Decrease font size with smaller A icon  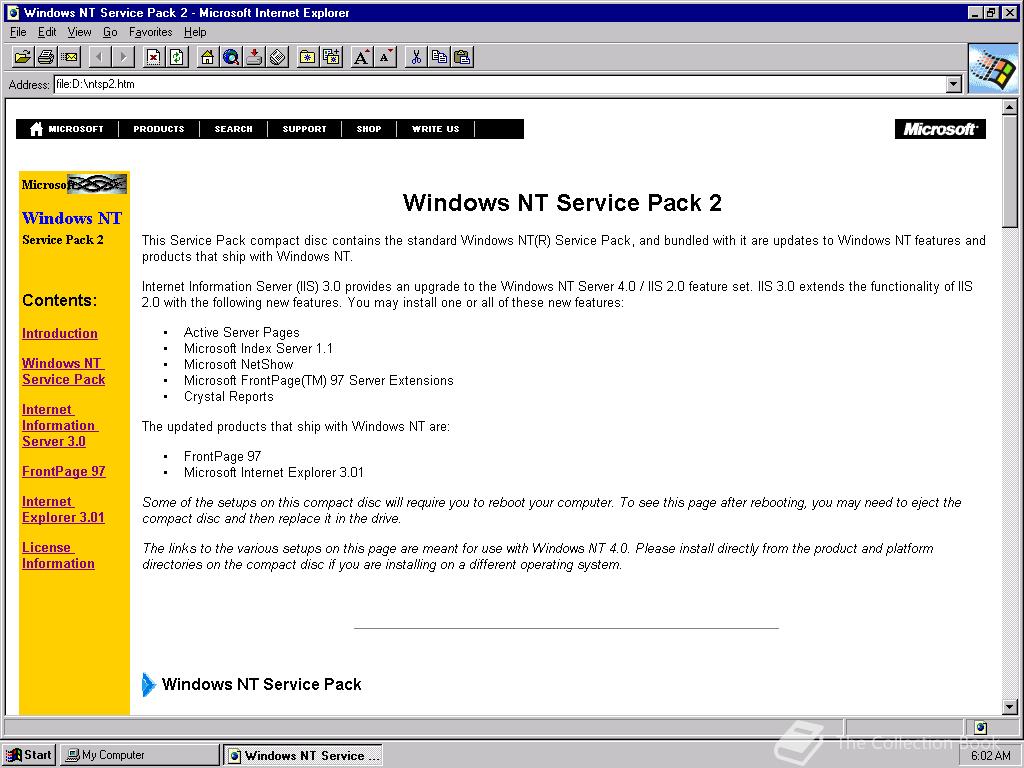pyautogui.click(x=385, y=57)
